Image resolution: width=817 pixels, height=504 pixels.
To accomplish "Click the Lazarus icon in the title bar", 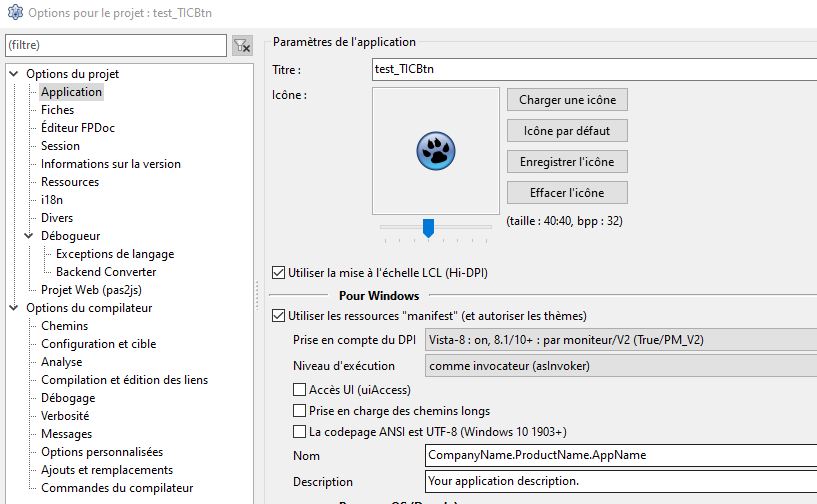I will point(12,13).
